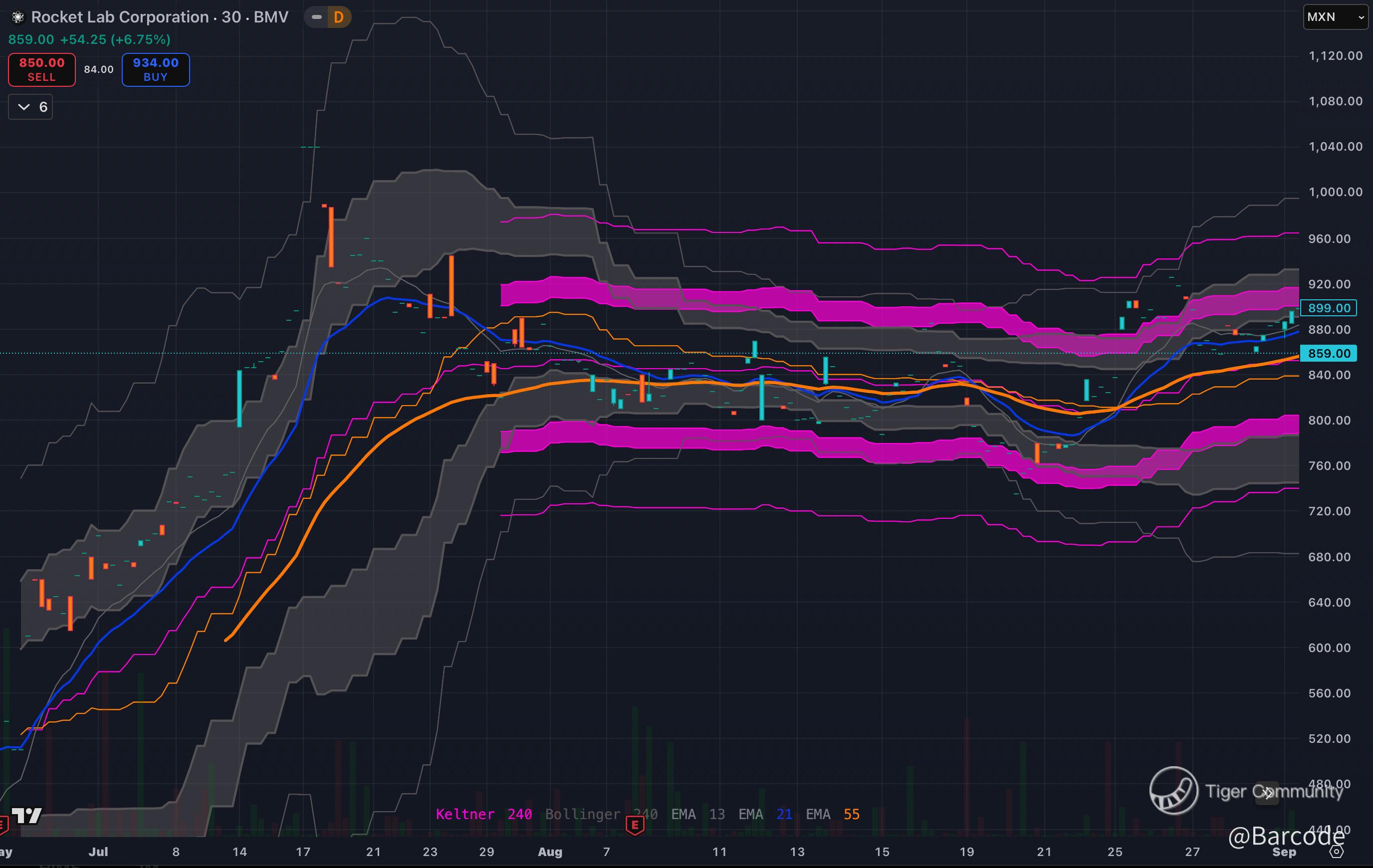Click the earnings marker at left edge
Screen dimensions: 1373x868
(x=3, y=825)
